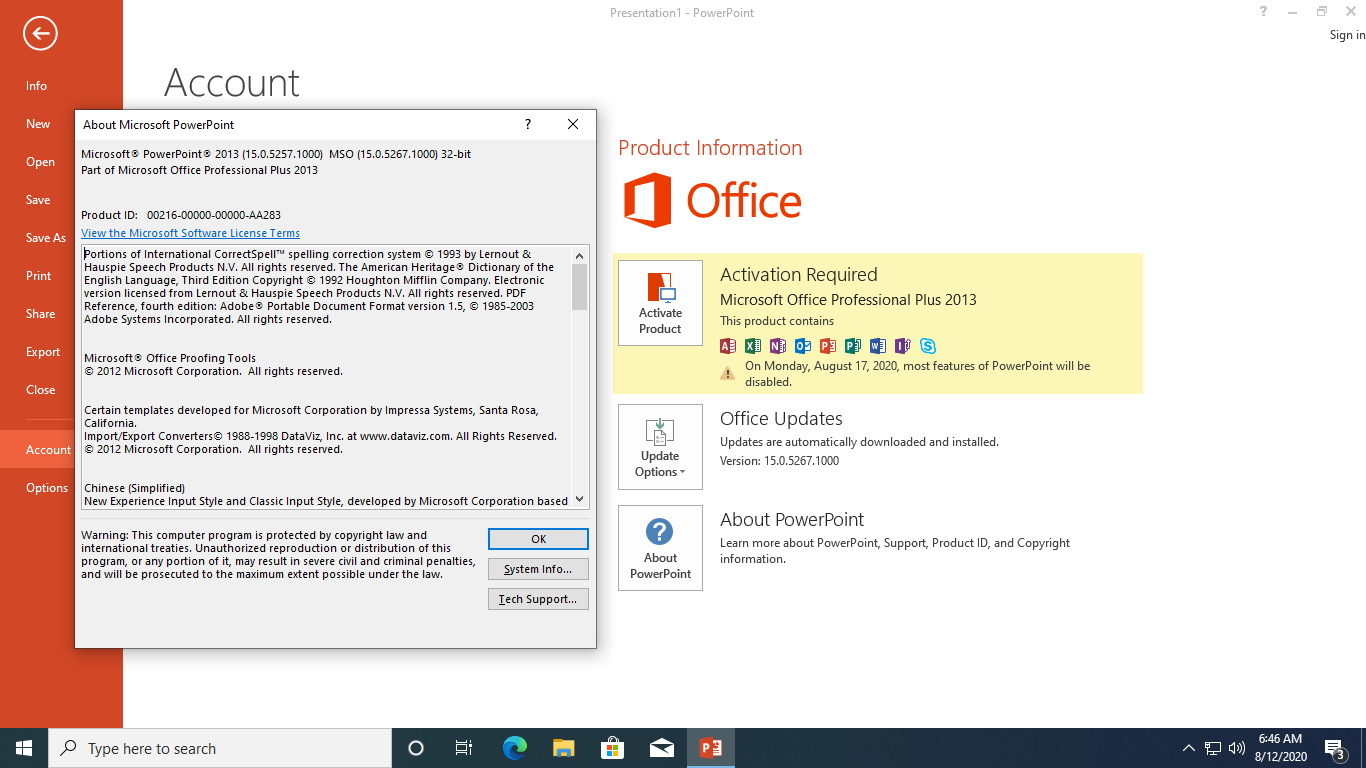This screenshot has width=1366, height=768.
Task: Click Tech Support... button
Action: [x=538, y=599]
